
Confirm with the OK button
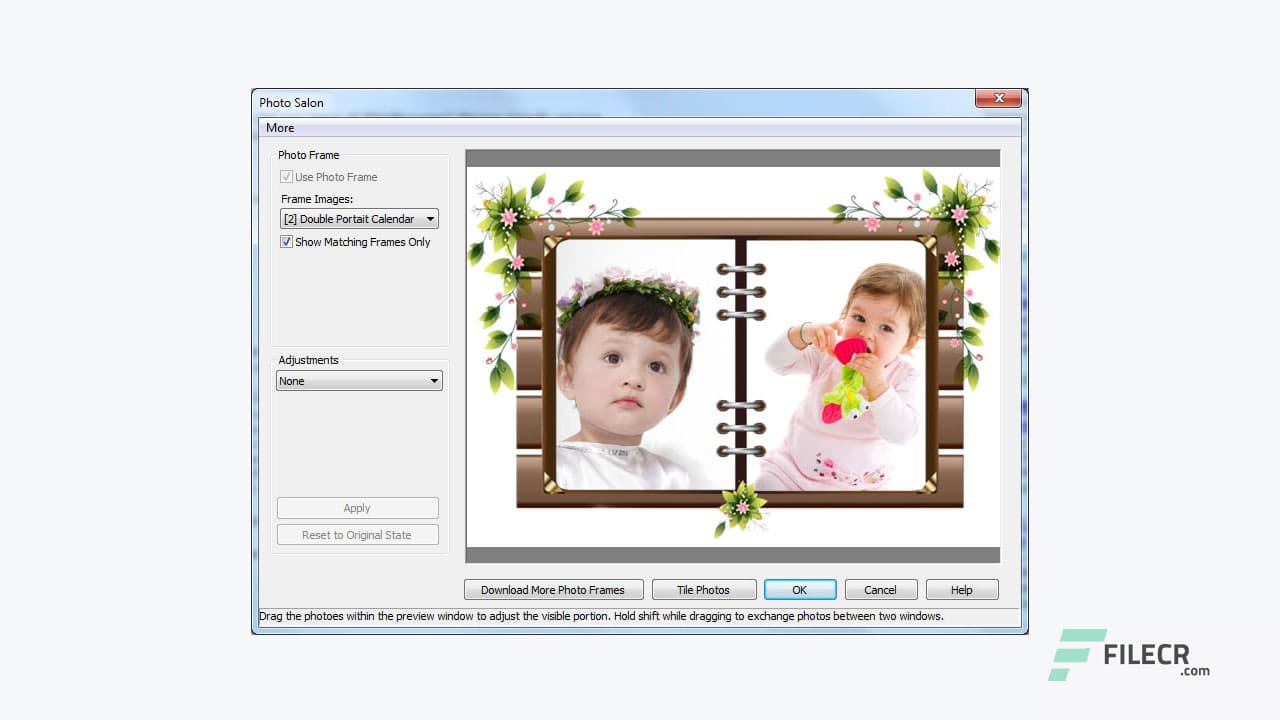click(800, 589)
